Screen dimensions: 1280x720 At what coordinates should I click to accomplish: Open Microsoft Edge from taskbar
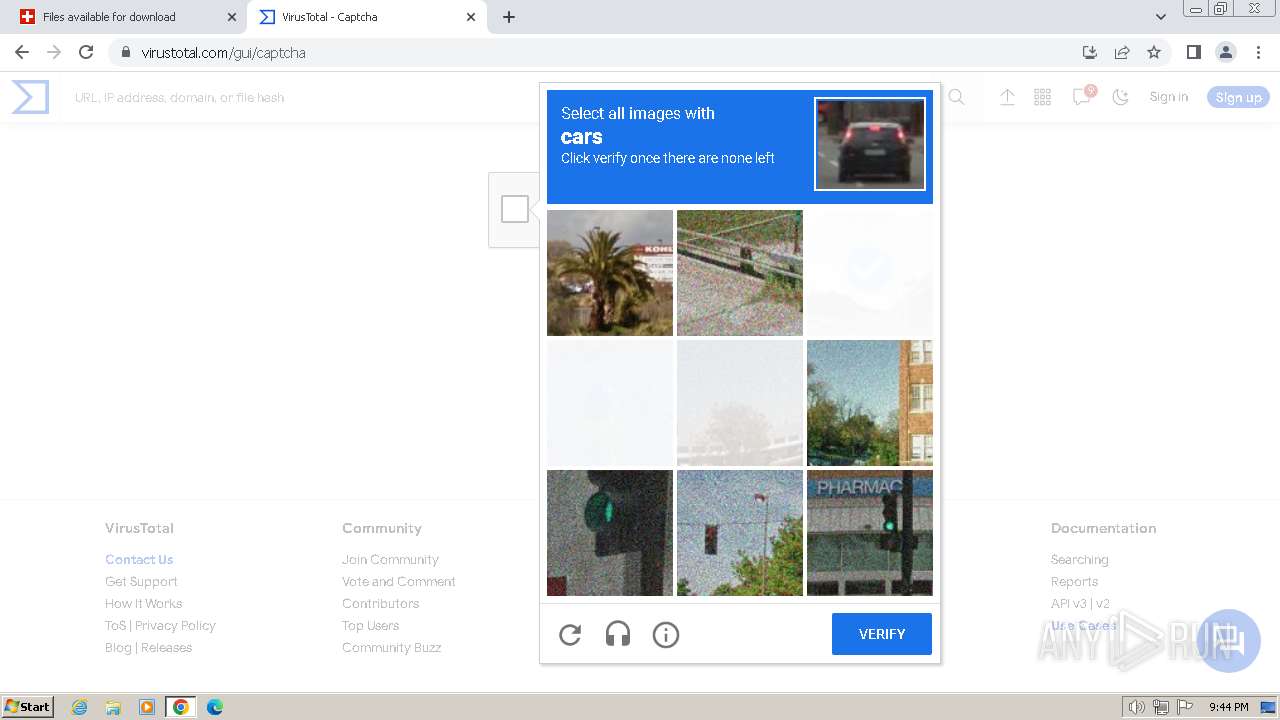point(214,707)
